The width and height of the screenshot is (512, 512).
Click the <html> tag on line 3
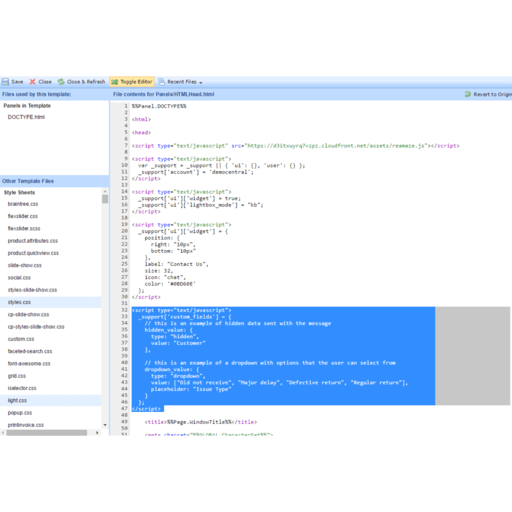click(x=141, y=119)
